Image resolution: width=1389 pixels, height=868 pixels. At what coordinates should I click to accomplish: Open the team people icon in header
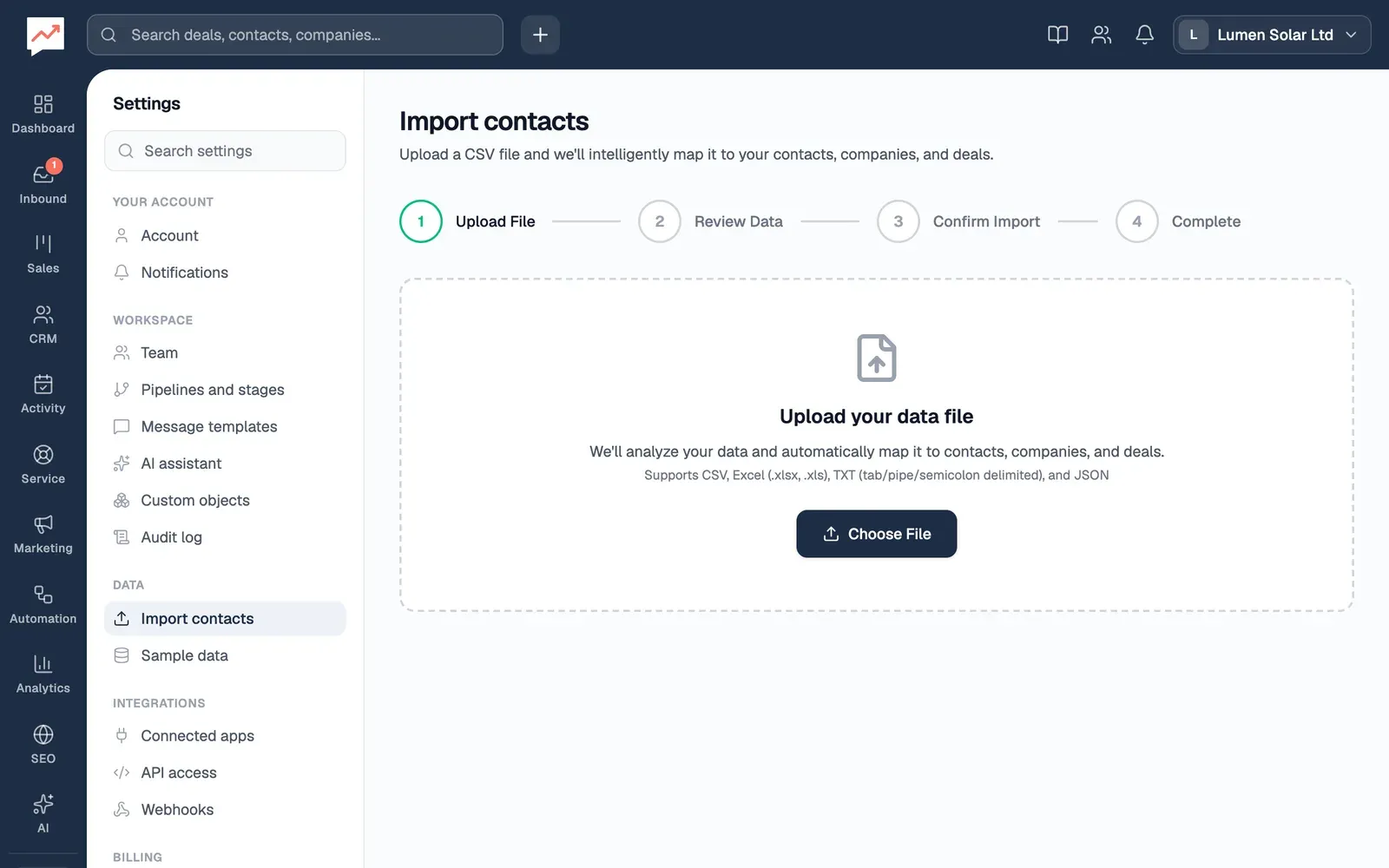tap(1101, 35)
